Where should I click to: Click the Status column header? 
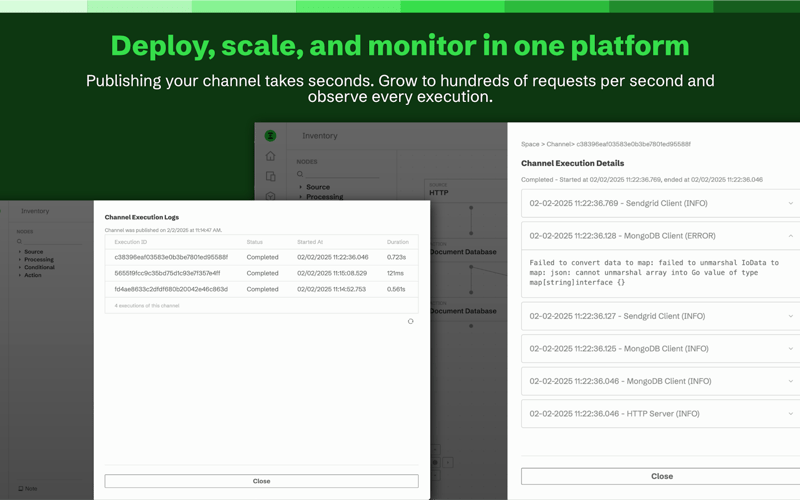point(255,242)
